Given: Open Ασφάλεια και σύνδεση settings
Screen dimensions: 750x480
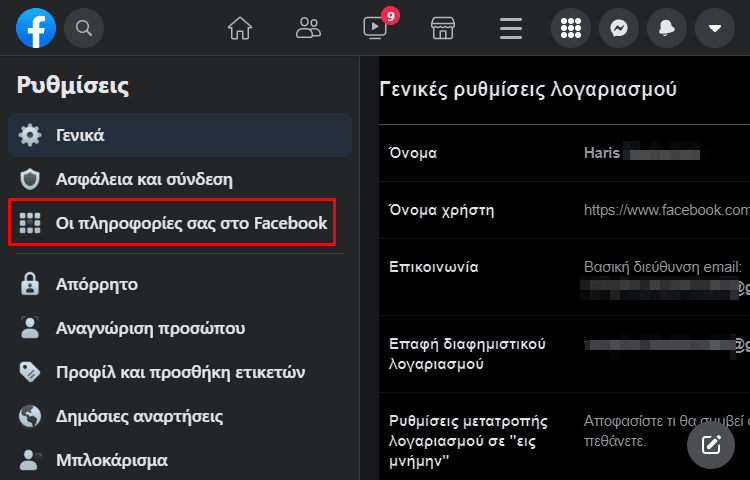Looking at the screenshot, I should click(180, 179).
